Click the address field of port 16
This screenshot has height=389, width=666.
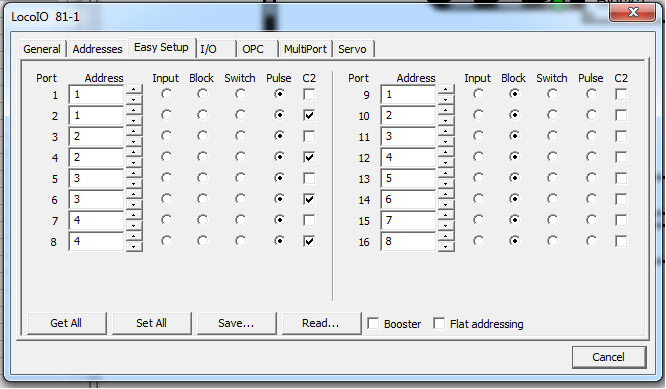point(409,242)
